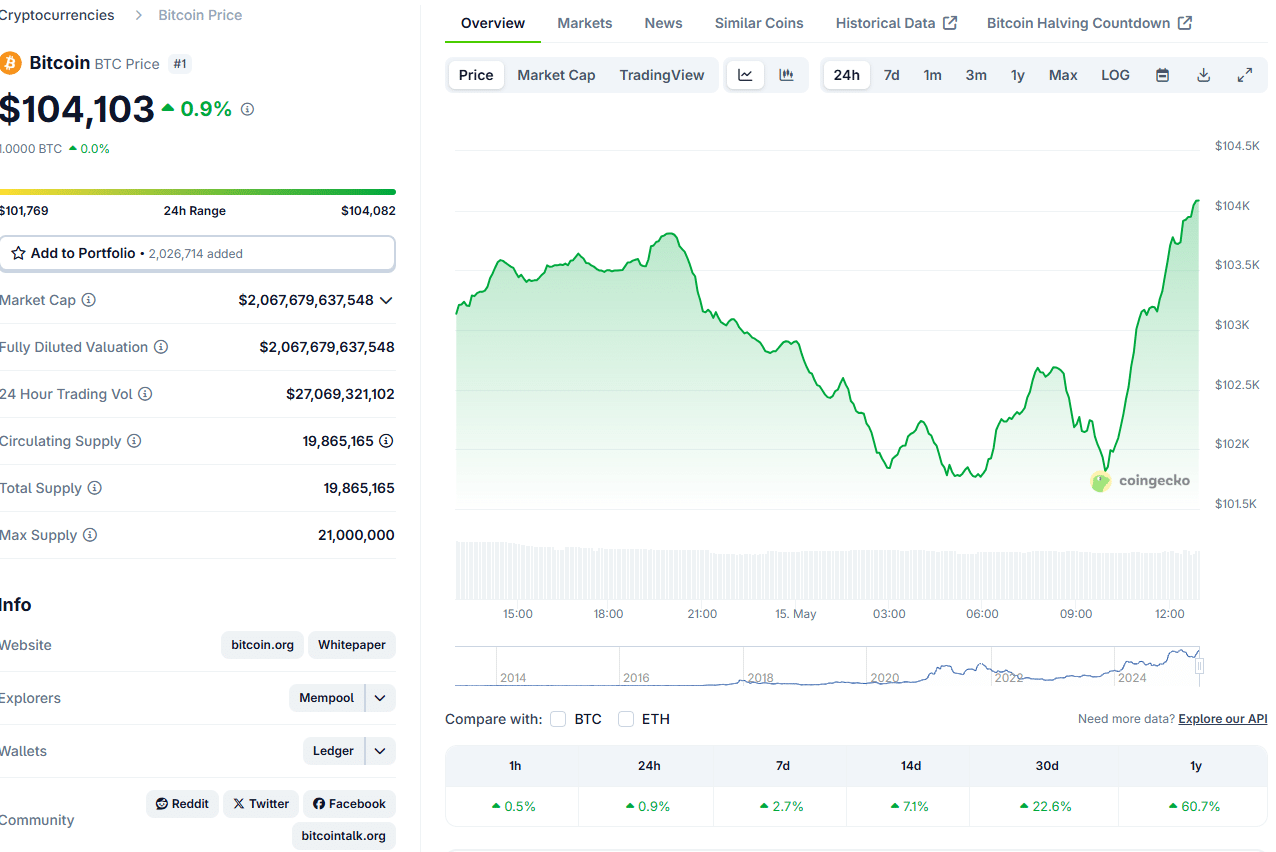Expand Market Cap details chevron
Viewport: 1276px width, 852px height.
click(x=386, y=300)
